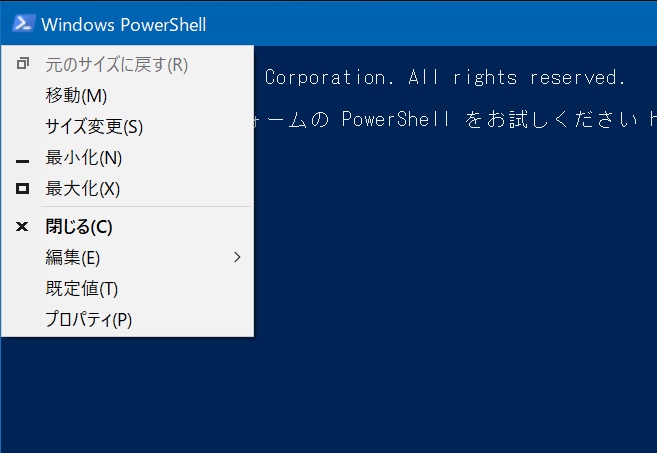Choose 閉じる(C) in the menu
Viewport: 657px width, 453px height.
127,227
